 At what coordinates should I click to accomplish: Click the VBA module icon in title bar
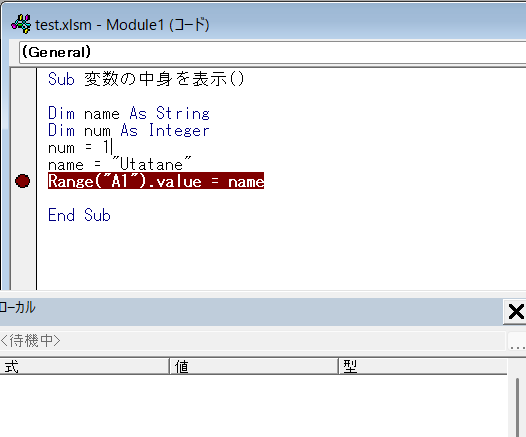pyautogui.click(x=21, y=24)
